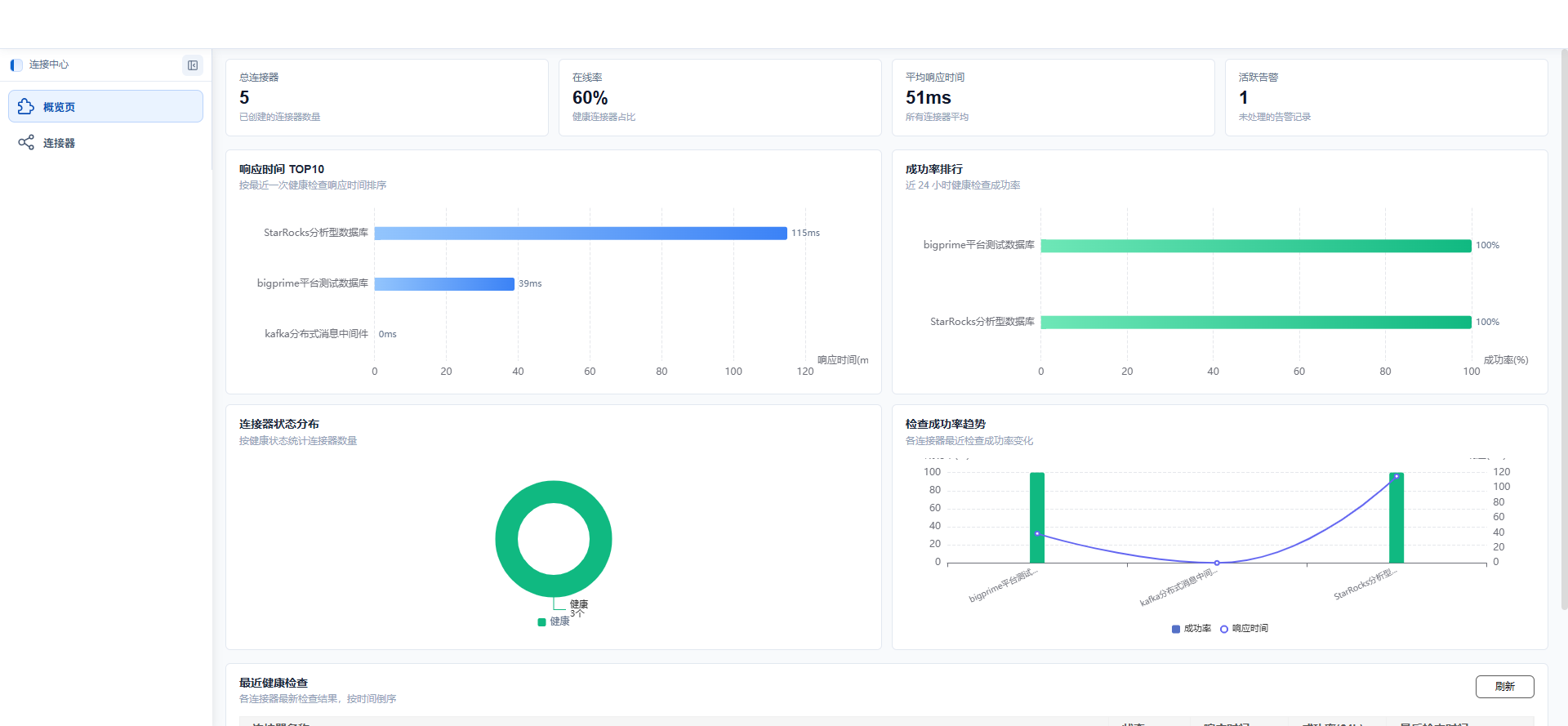This screenshot has height=726, width=1568.
Task: Click the 连接器状态分布 heading
Action: click(279, 424)
